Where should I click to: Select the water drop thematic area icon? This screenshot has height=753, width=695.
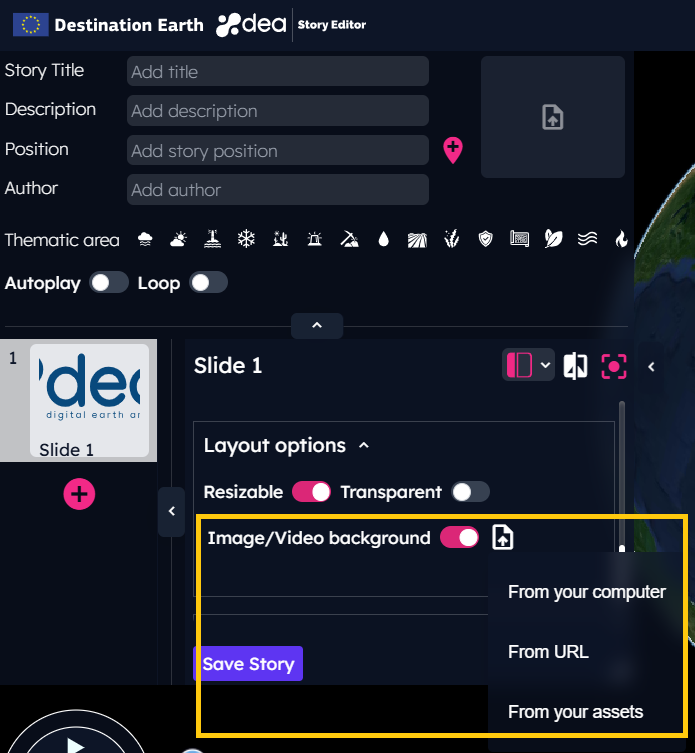coord(383,239)
